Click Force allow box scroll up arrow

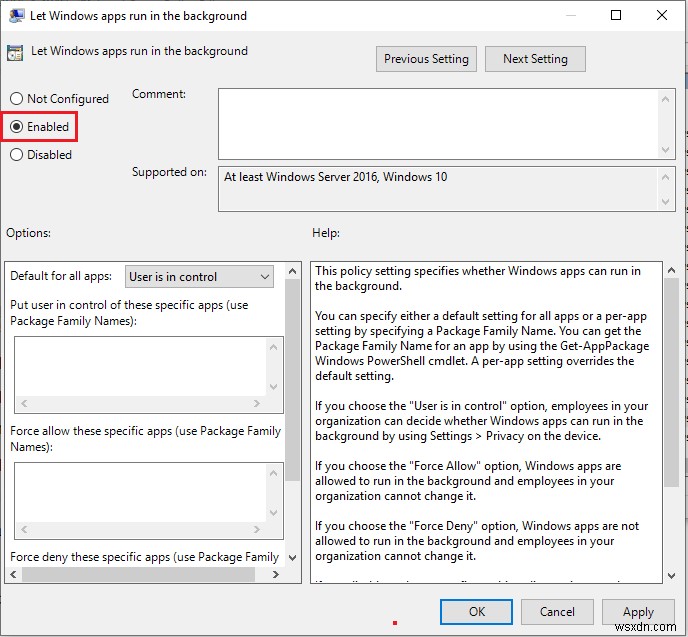274,473
